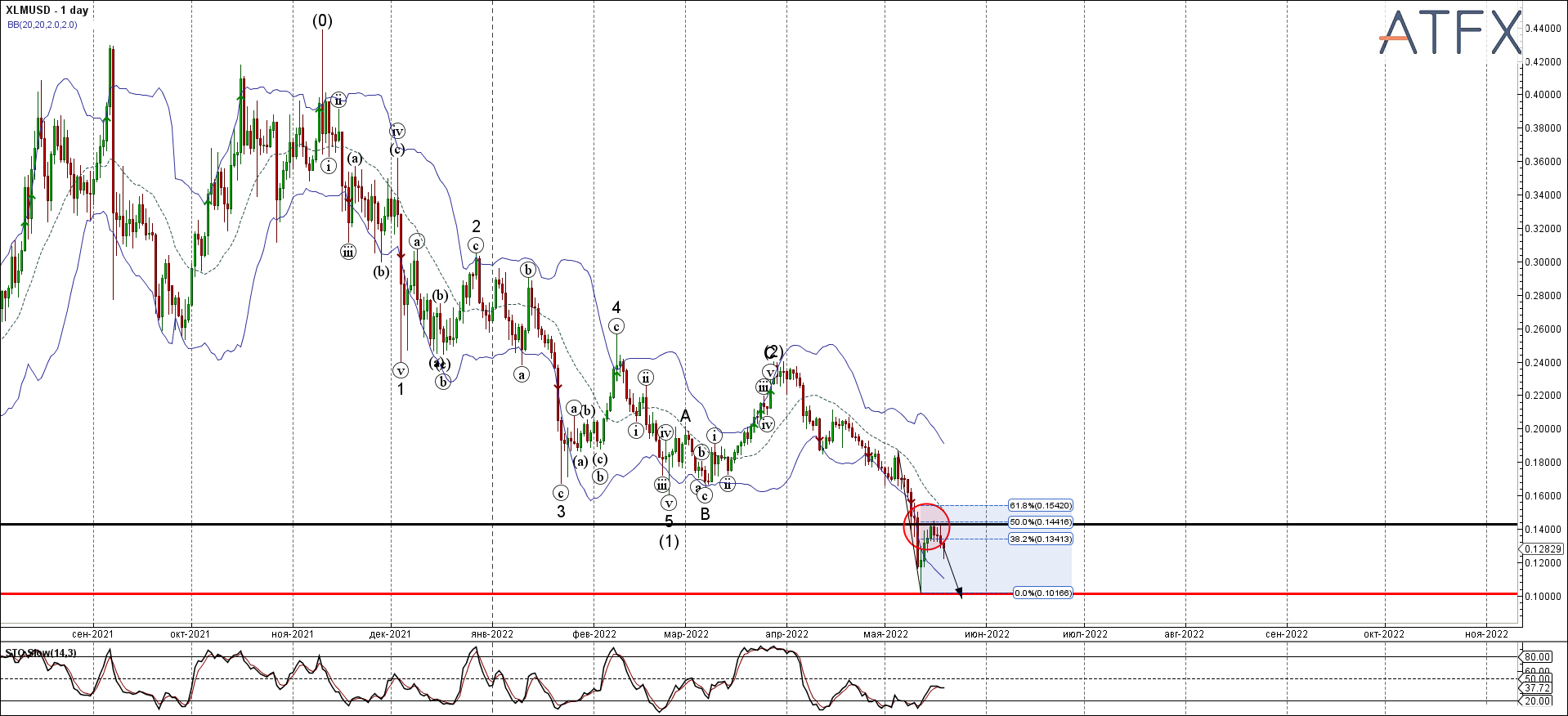
Task: Click the 0.16000 price axis value
Action: point(1543,496)
